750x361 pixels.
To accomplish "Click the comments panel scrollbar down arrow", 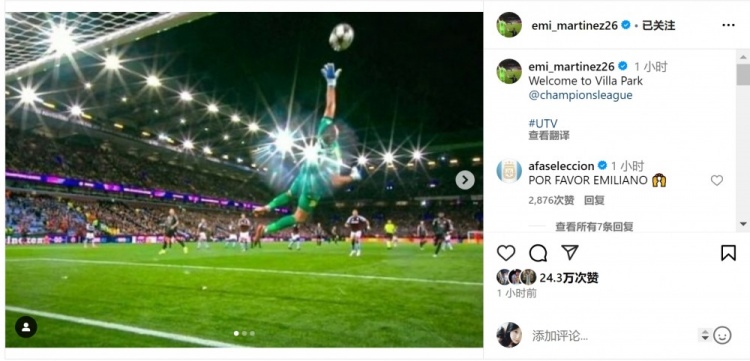I will coord(743,224).
